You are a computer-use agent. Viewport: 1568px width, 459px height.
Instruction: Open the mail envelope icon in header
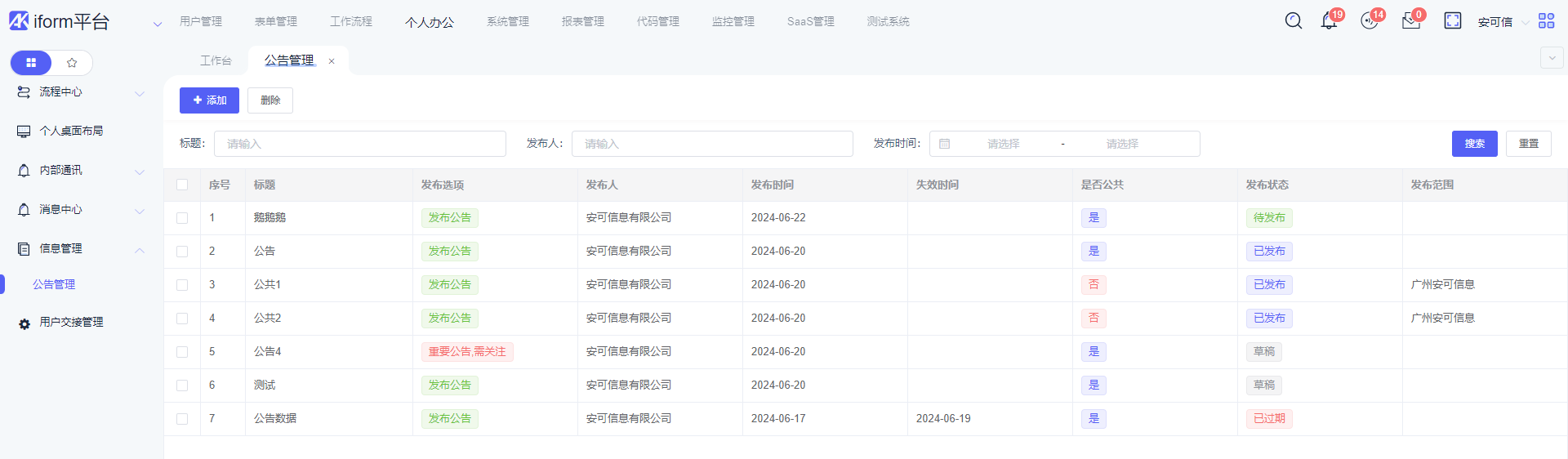point(1410,21)
